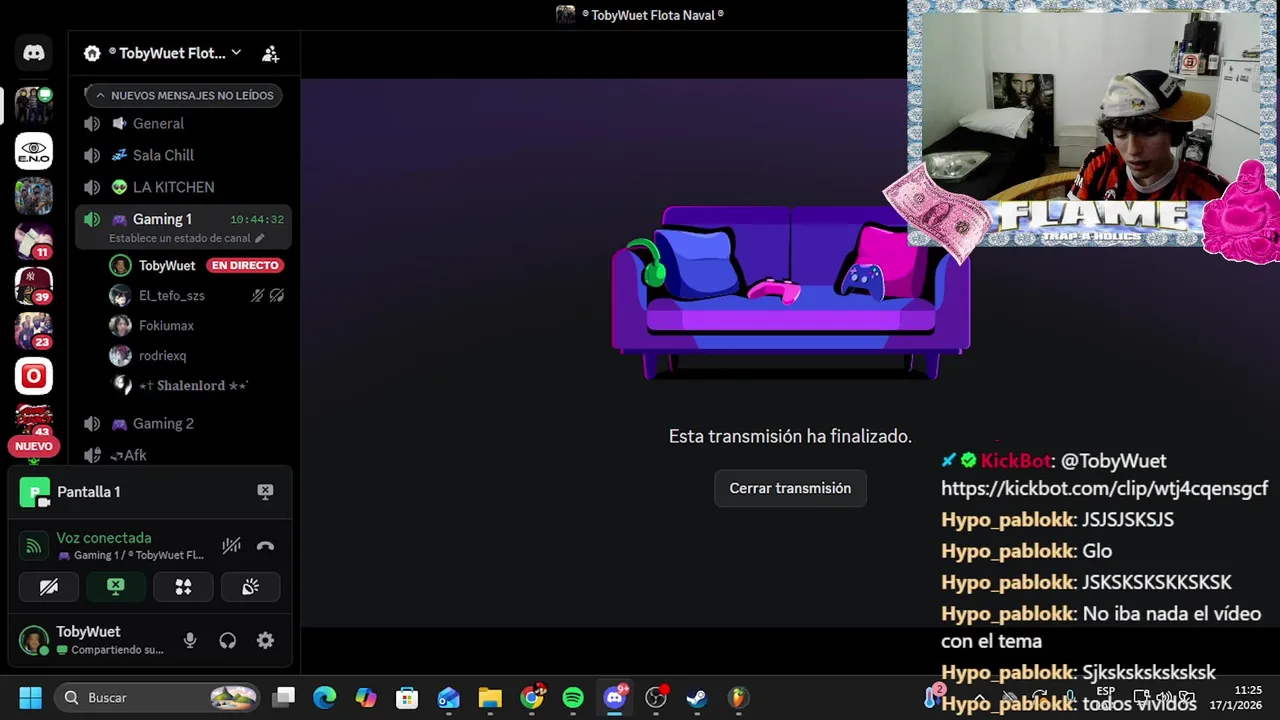Deafen with the headphones icon
The width and height of the screenshot is (1280, 720).
click(x=228, y=641)
